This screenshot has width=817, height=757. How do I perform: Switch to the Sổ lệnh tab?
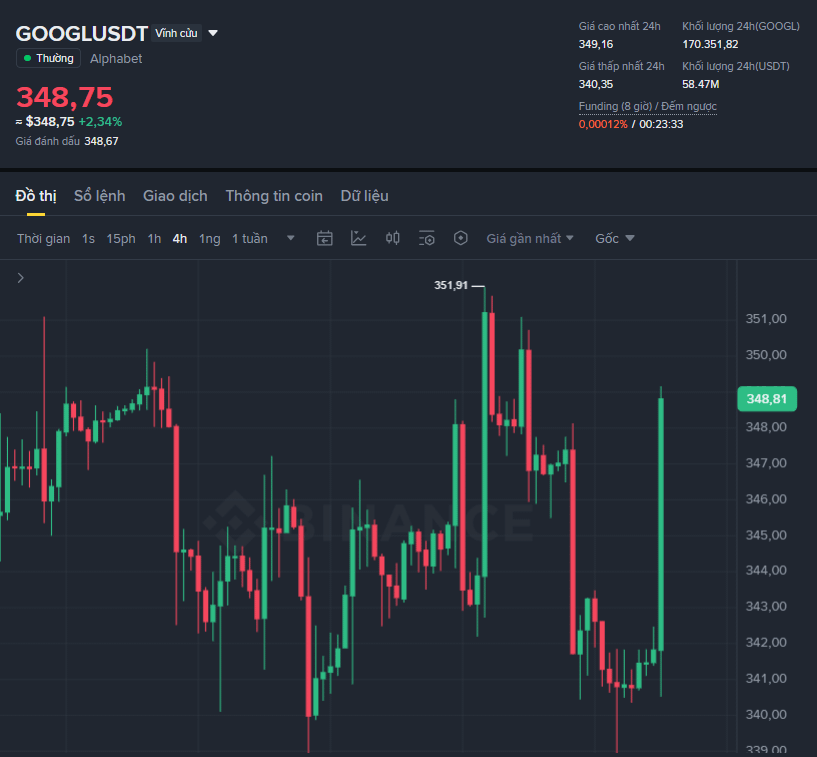point(100,196)
